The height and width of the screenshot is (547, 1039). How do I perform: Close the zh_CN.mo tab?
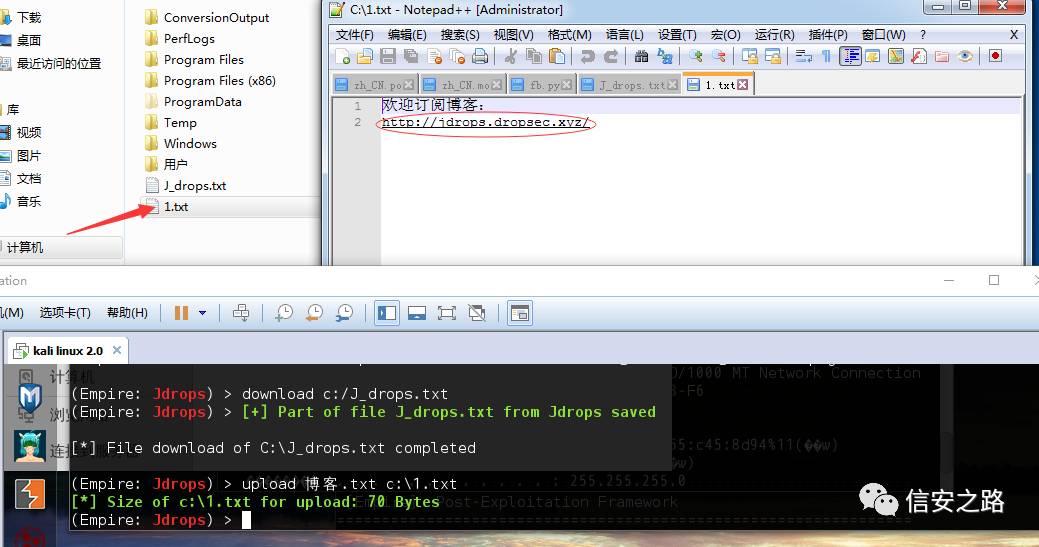click(x=496, y=85)
